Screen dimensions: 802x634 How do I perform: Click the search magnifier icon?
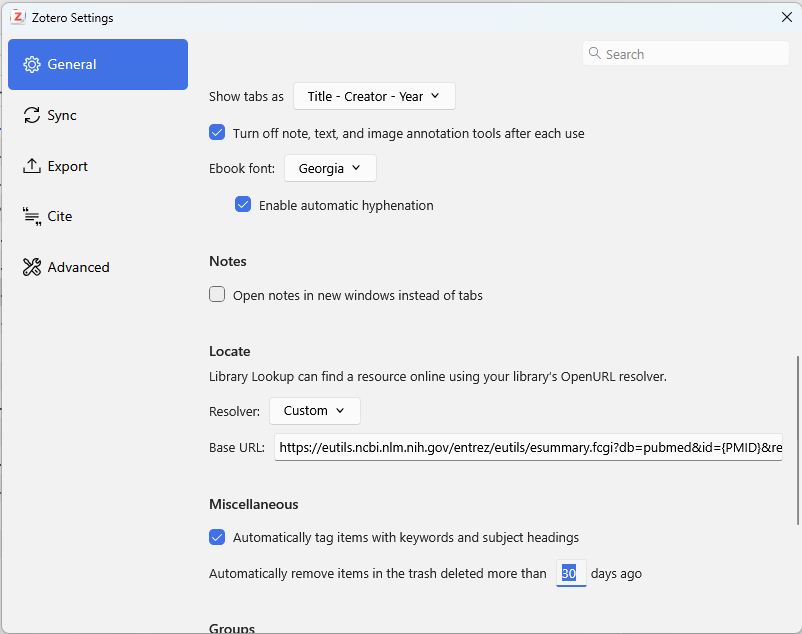[594, 53]
